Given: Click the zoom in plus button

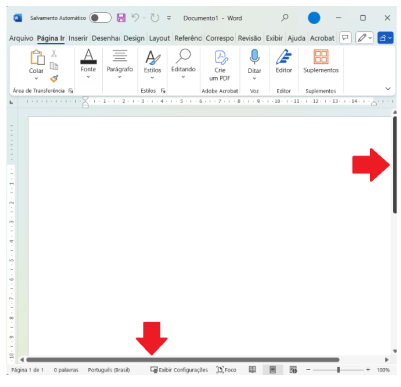Looking at the screenshot, I should click(368, 370).
